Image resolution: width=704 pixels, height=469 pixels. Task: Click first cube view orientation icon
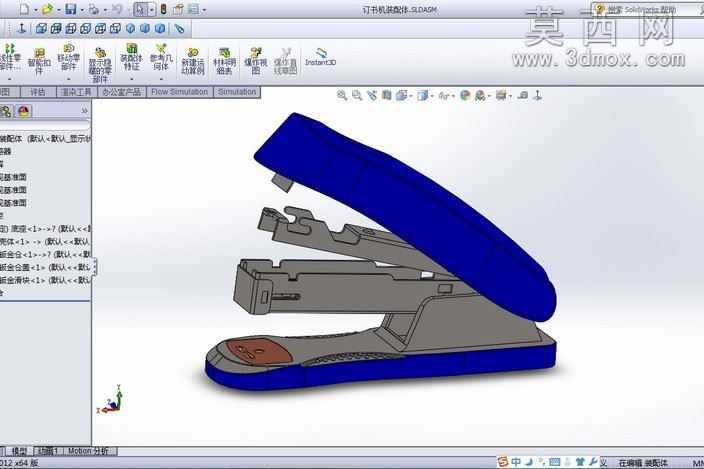(x=41, y=29)
